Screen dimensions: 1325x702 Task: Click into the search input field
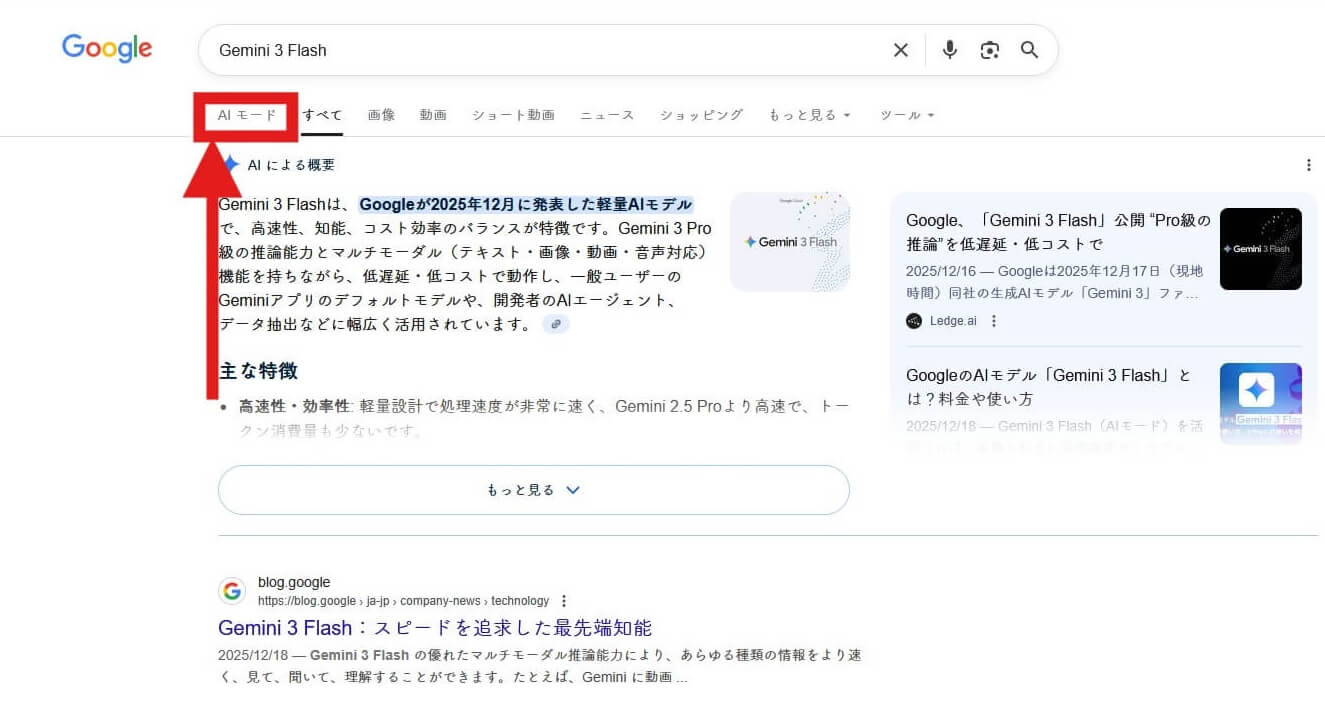pyautogui.click(x=540, y=50)
